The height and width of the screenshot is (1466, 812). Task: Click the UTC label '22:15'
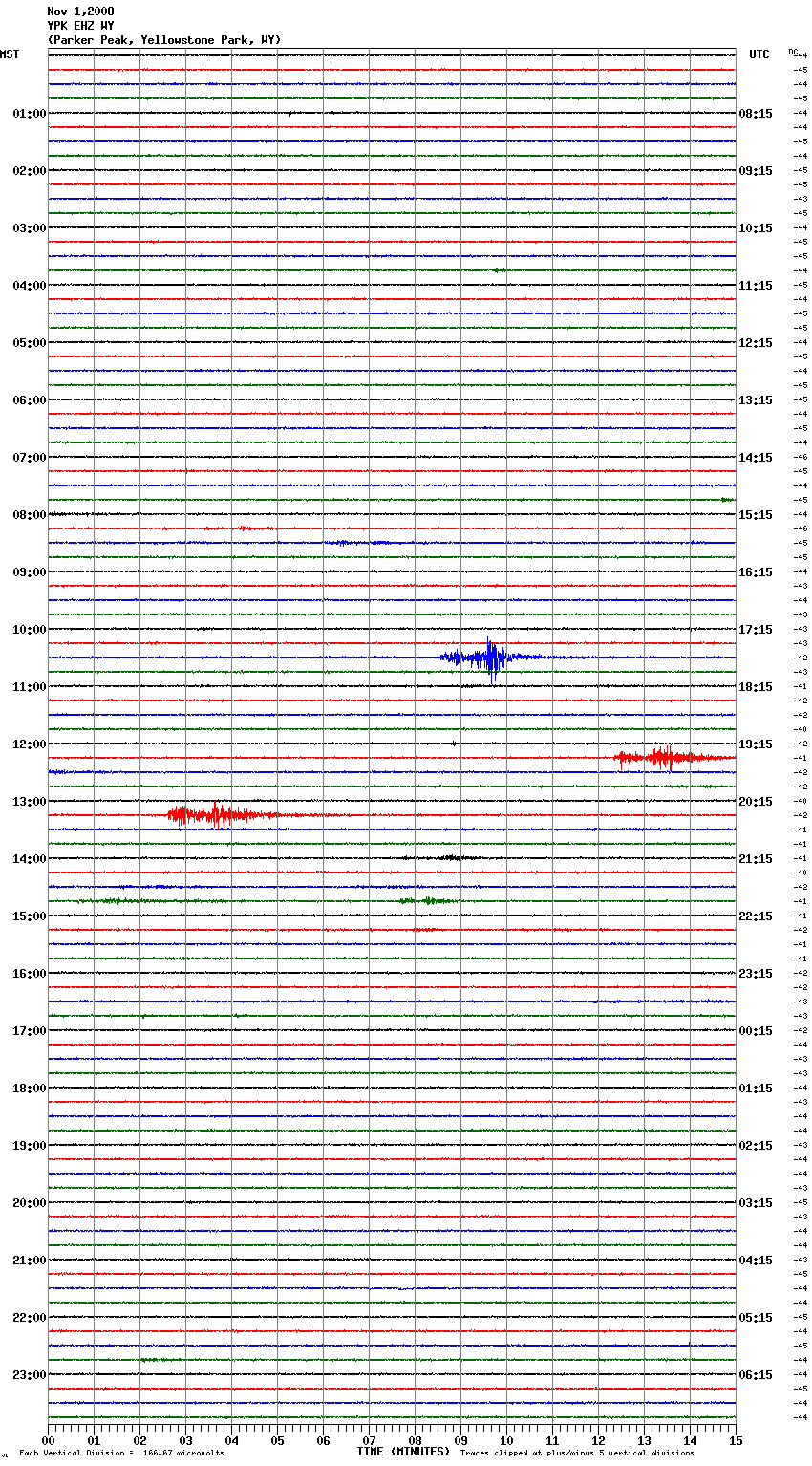point(756,916)
